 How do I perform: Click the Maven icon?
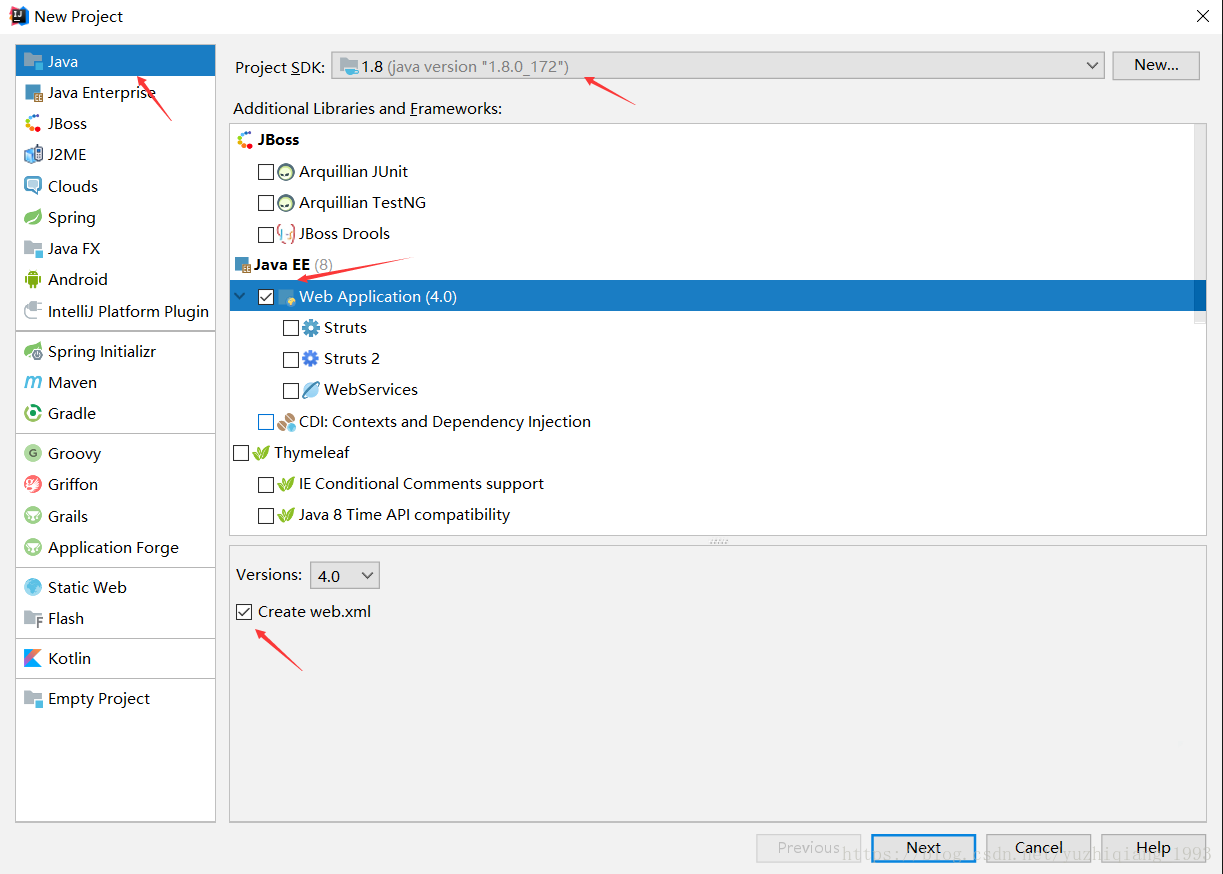33,382
